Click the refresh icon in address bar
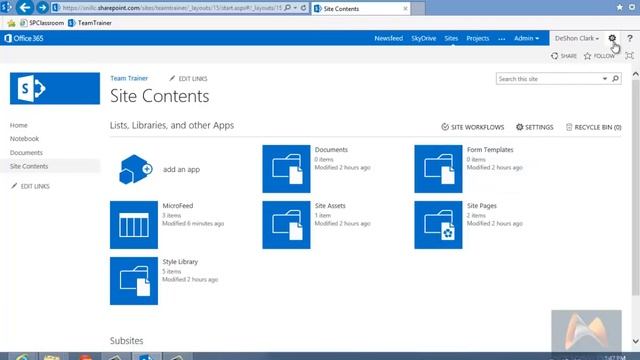 pos(303,8)
